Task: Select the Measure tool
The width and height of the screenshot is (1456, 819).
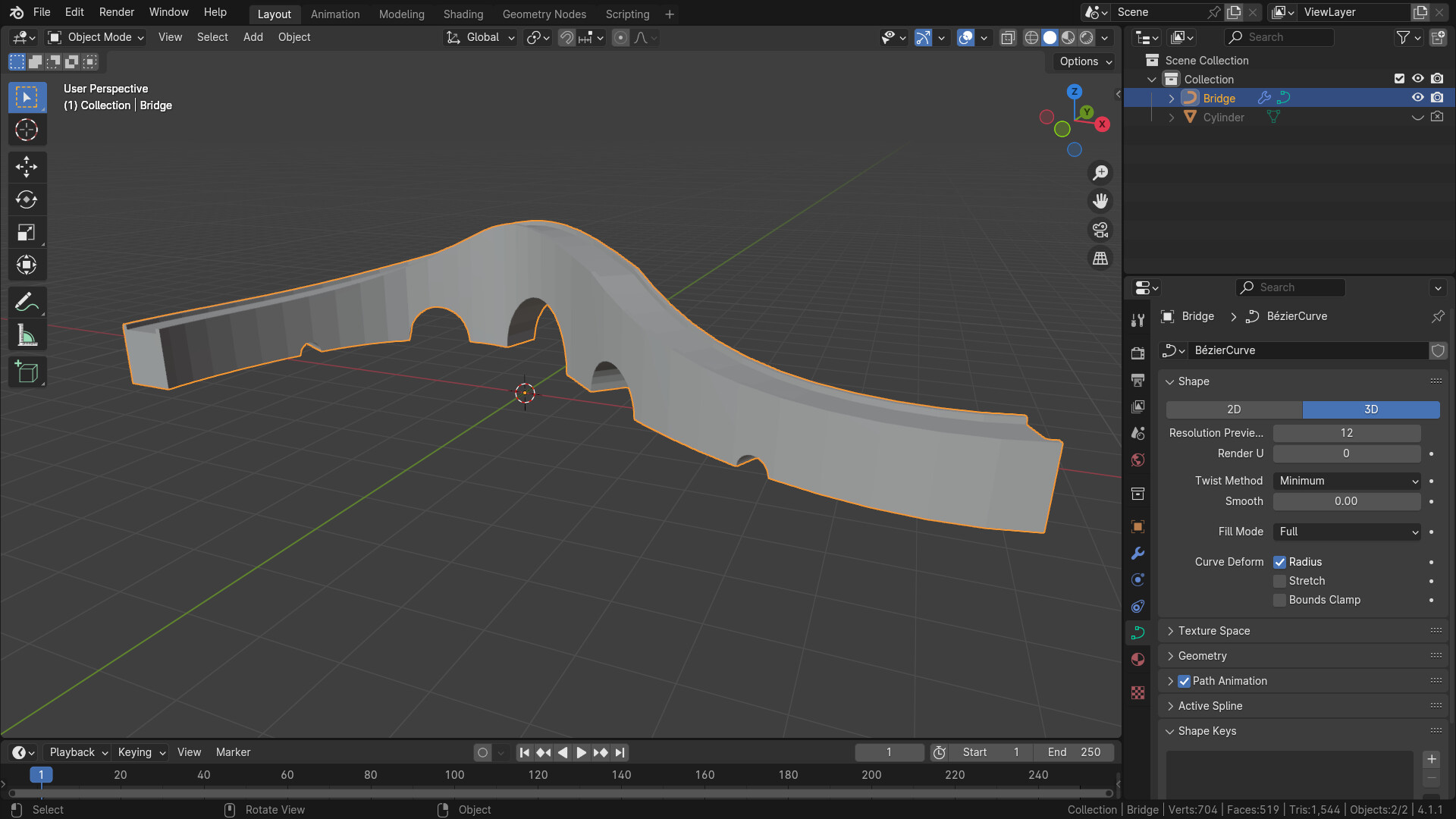Action: pyautogui.click(x=27, y=334)
